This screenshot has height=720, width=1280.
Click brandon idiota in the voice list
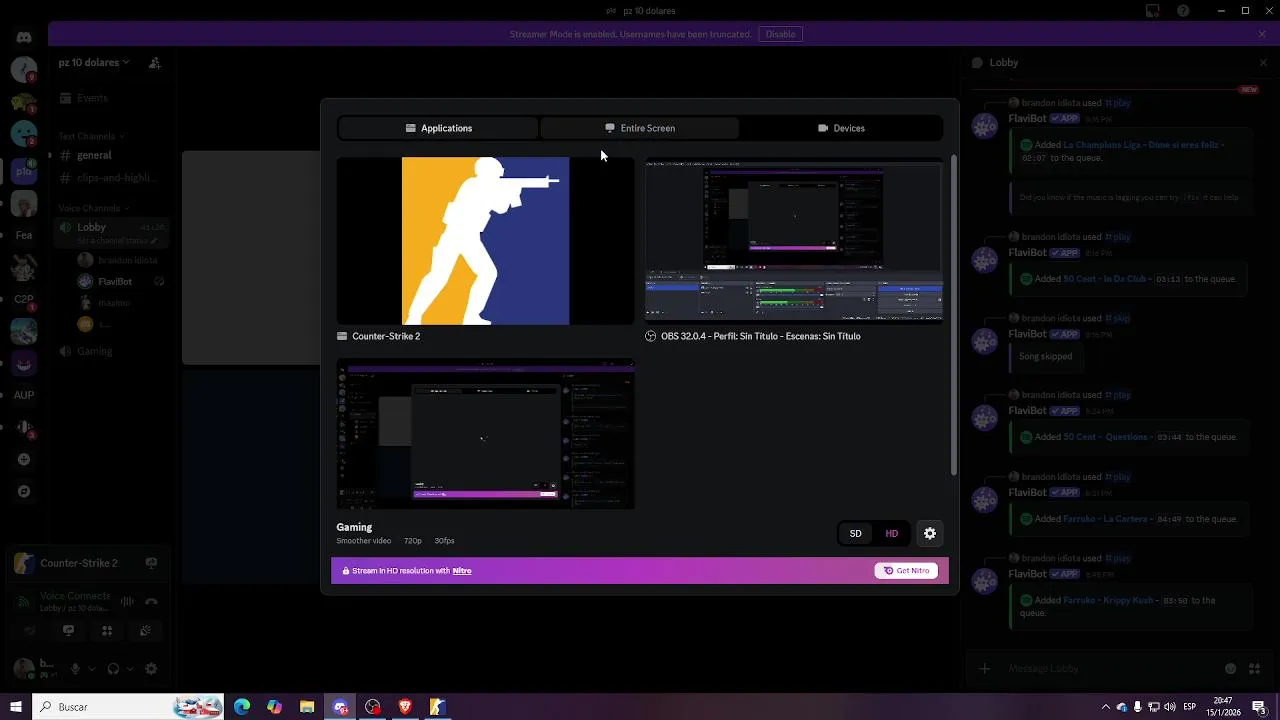tap(120, 260)
